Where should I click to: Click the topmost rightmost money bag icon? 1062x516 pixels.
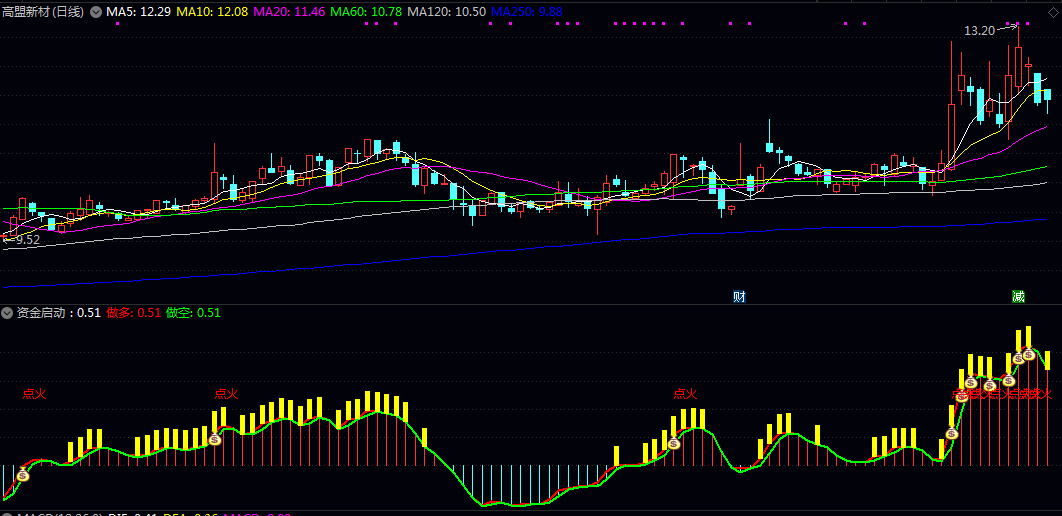click(1028, 354)
